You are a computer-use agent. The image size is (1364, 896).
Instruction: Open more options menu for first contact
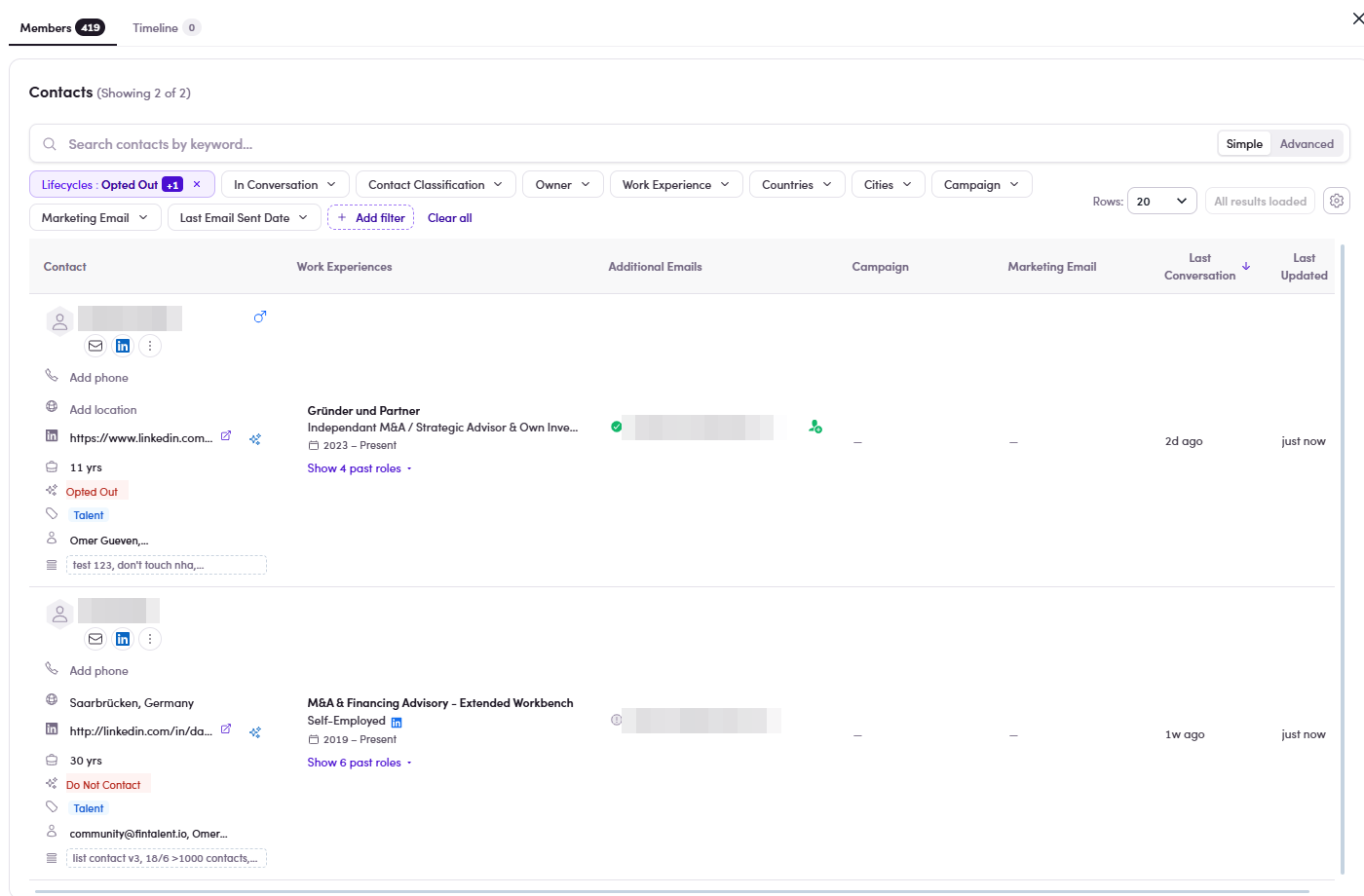[x=150, y=346]
